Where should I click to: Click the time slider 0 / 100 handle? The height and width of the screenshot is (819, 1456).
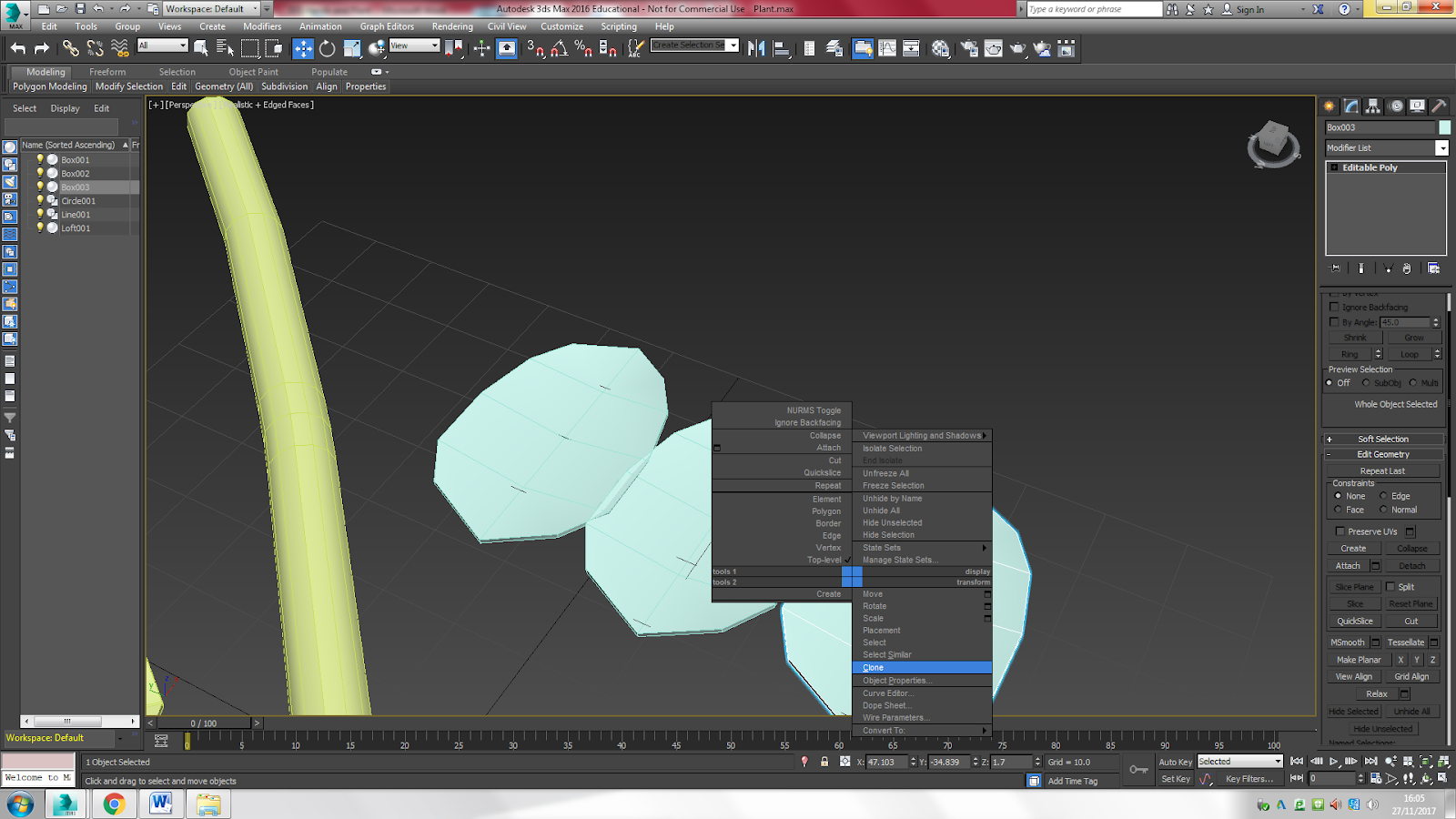point(203,723)
